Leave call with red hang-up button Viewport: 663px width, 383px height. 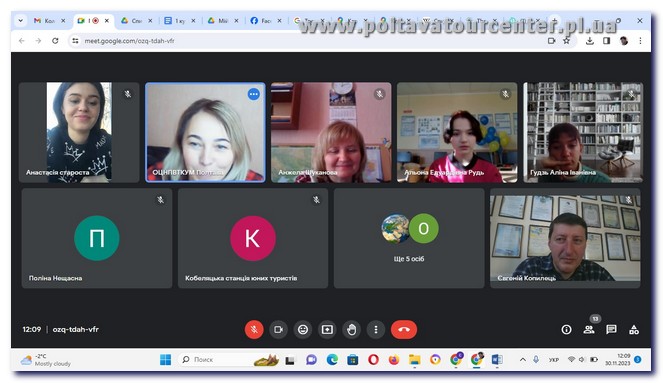[x=404, y=329]
